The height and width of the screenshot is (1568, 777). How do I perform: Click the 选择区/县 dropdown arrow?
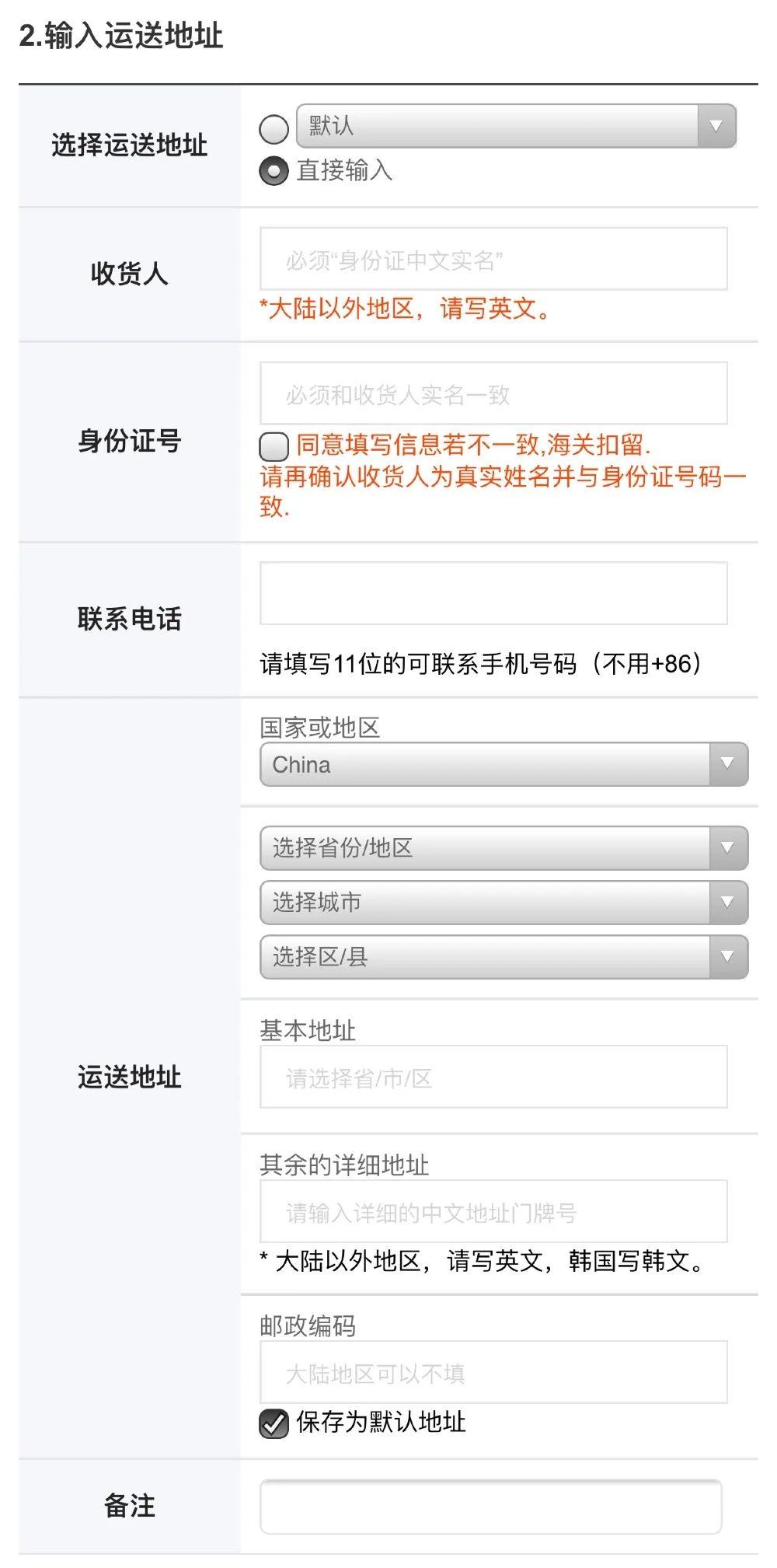click(x=728, y=957)
